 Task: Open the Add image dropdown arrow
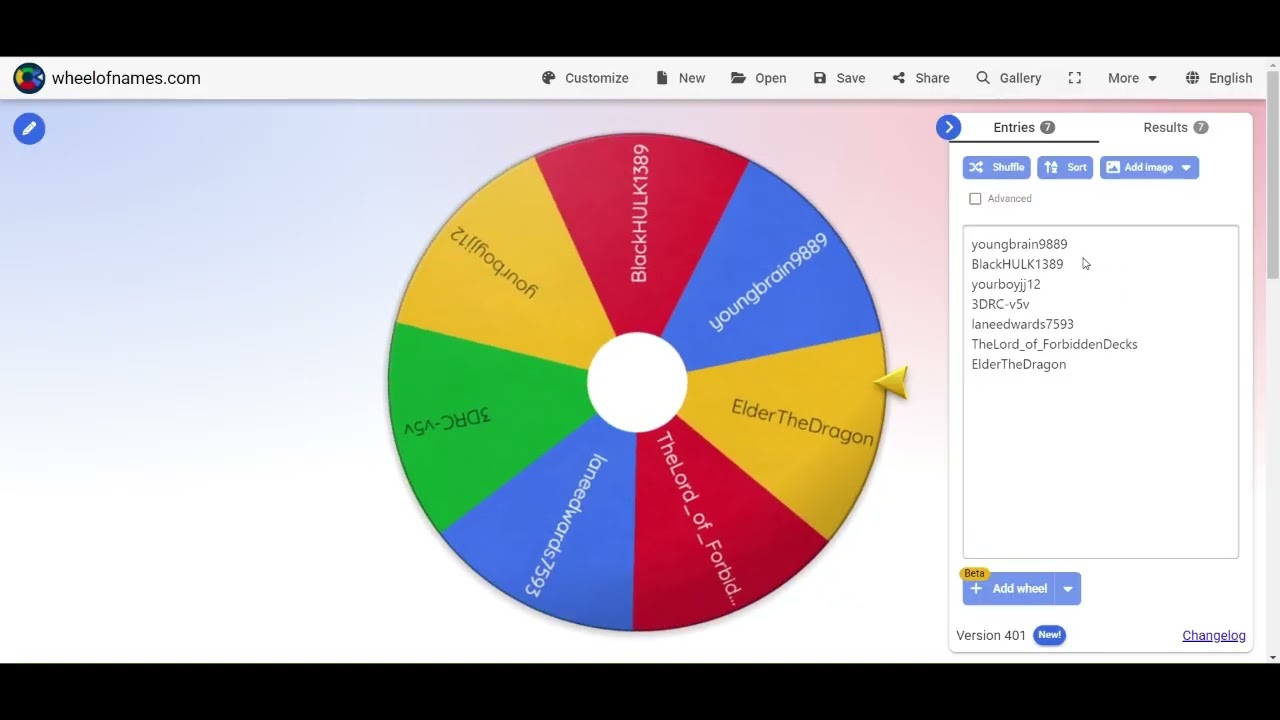1186,167
